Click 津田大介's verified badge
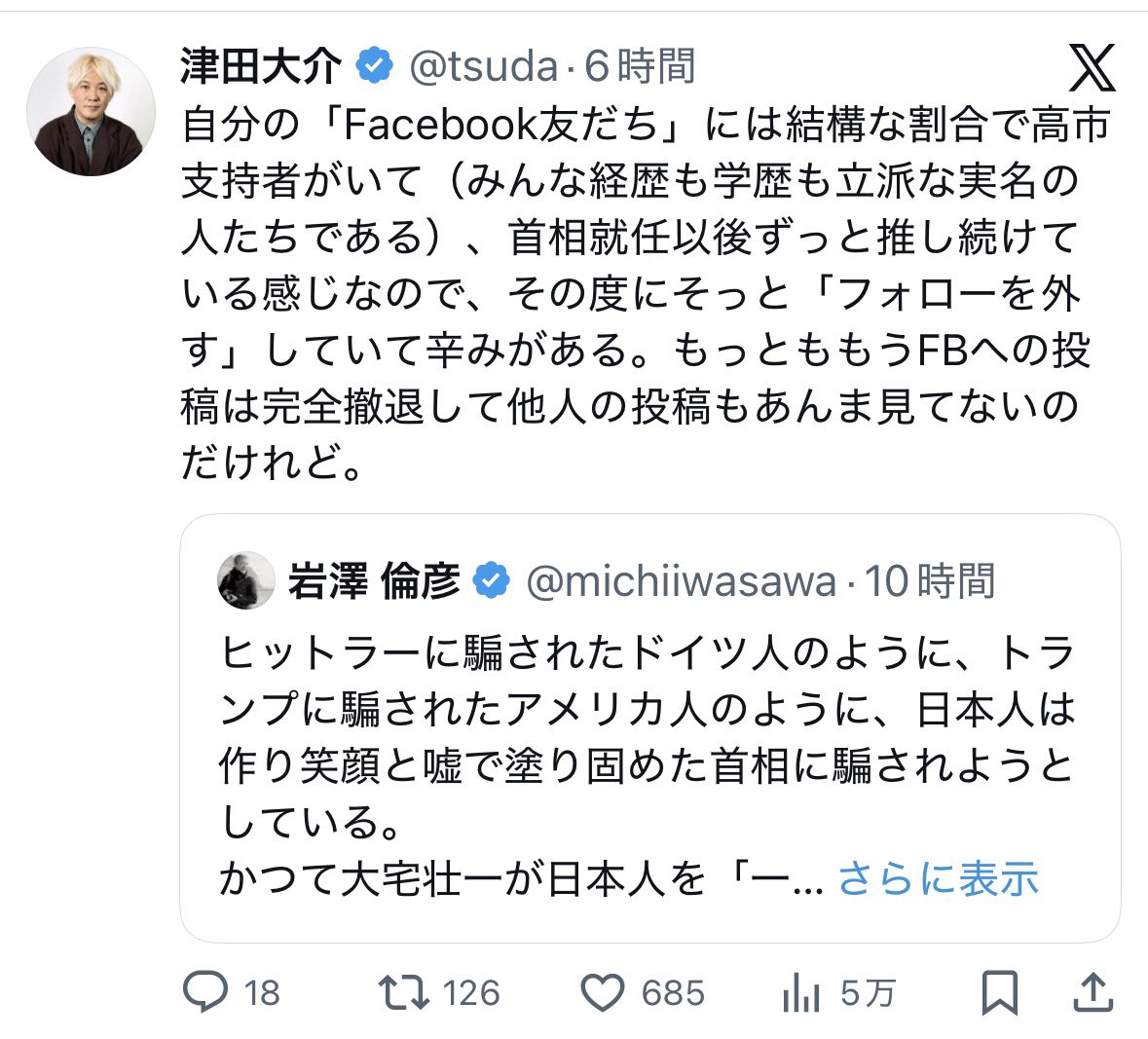The image size is (1148, 1039). 375,67
